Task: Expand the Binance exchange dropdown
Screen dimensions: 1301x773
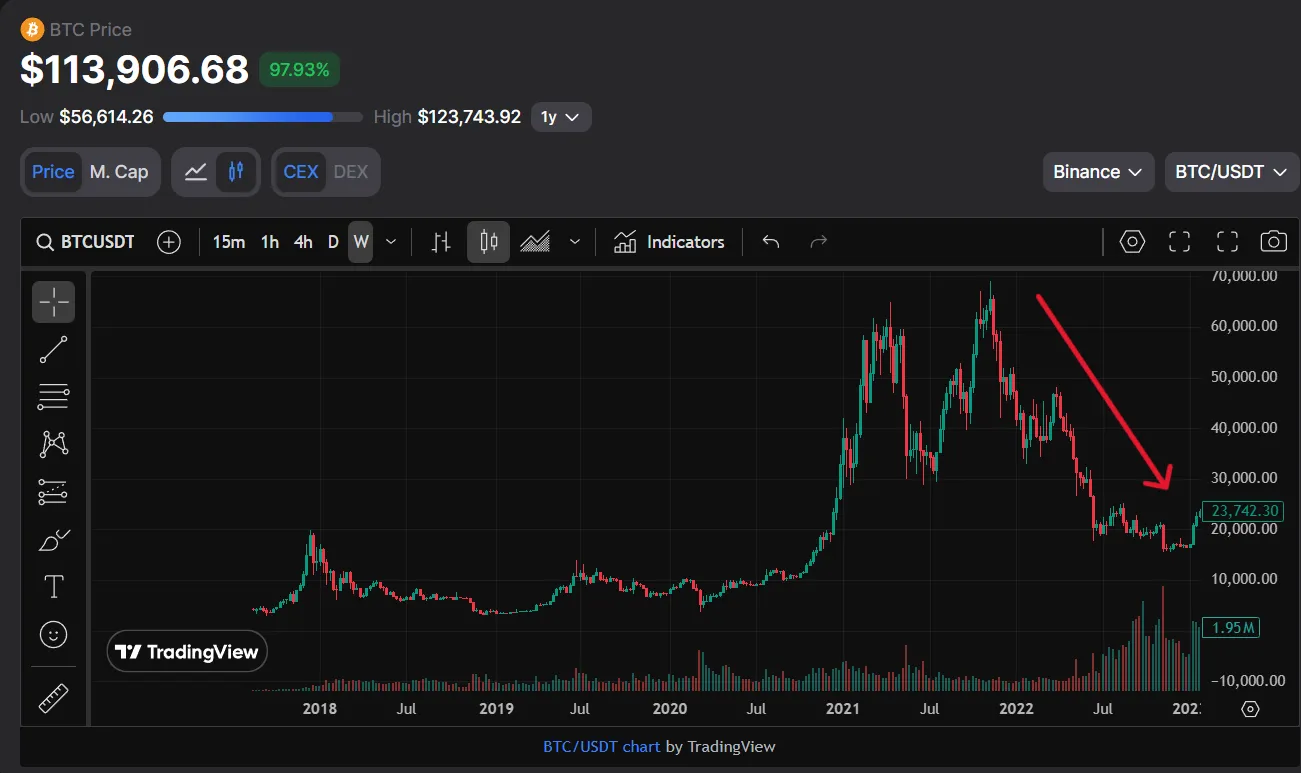Action: pyautogui.click(x=1097, y=172)
